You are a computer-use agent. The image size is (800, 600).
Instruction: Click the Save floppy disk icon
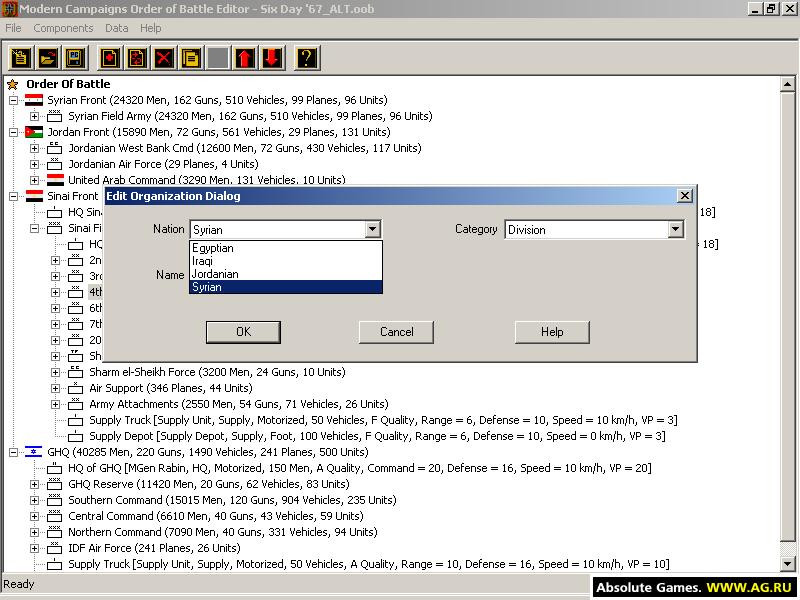pyautogui.click(x=75, y=58)
